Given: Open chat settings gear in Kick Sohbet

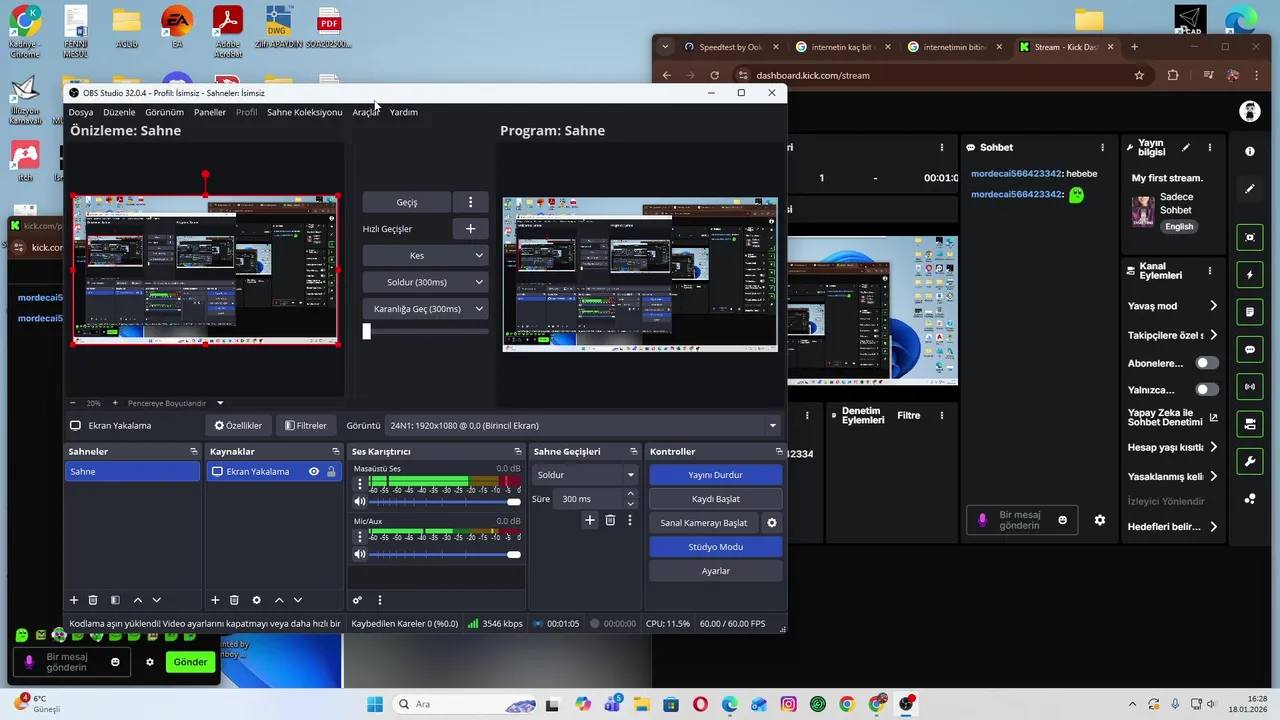Looking at the screenshot, I should click(1100, 520).
